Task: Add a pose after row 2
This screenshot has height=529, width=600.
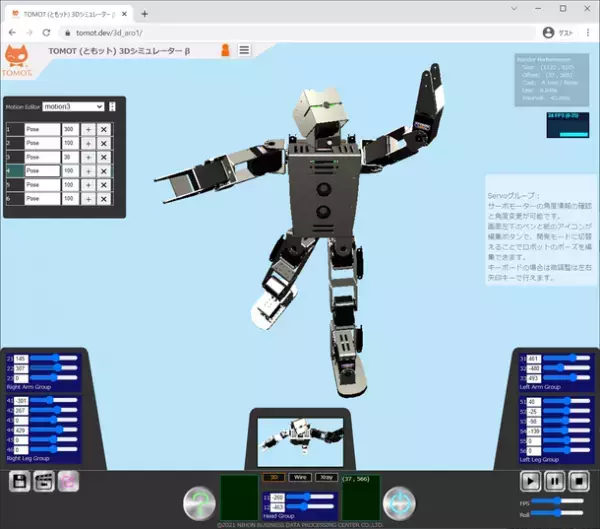Action: (88, 143)
